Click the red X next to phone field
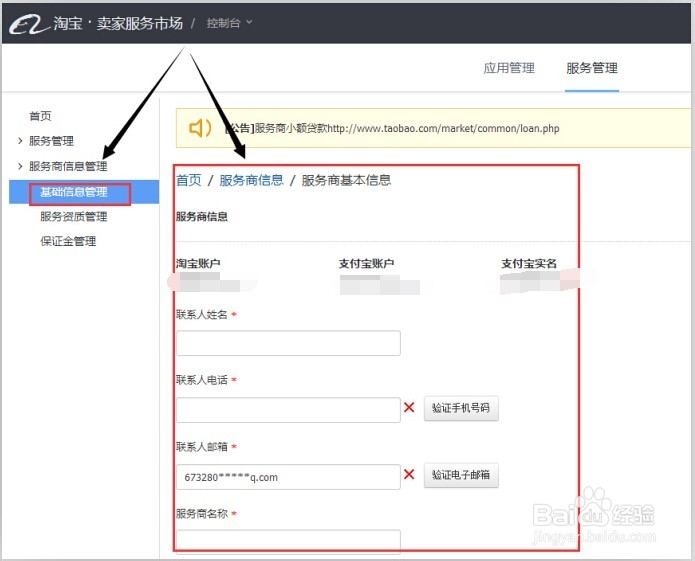The image size is (695, 561). (x=409, y=407)
